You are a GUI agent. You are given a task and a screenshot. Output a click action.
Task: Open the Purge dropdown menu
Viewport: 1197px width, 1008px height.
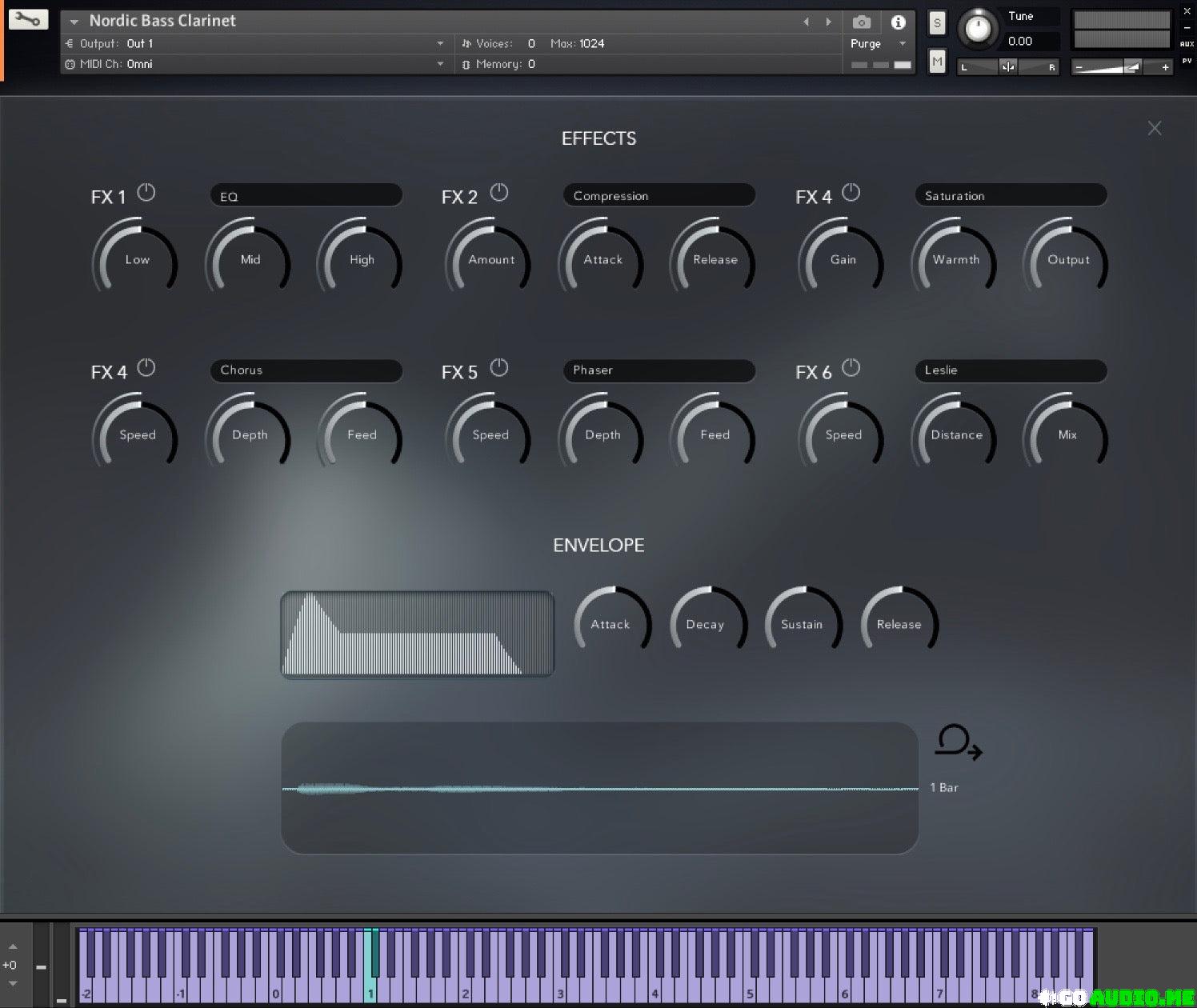click(878, 44)
